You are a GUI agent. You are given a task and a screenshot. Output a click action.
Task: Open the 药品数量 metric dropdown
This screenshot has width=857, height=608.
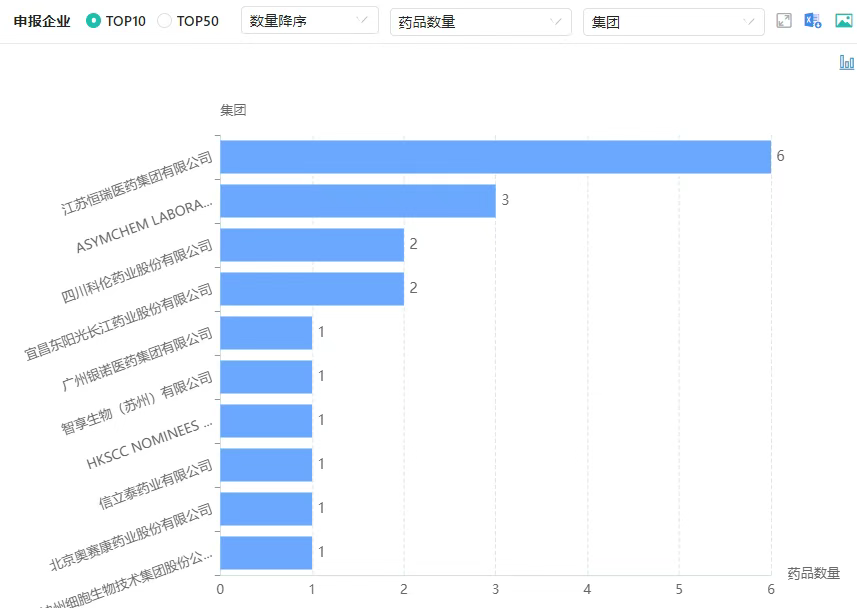(481, 22)
